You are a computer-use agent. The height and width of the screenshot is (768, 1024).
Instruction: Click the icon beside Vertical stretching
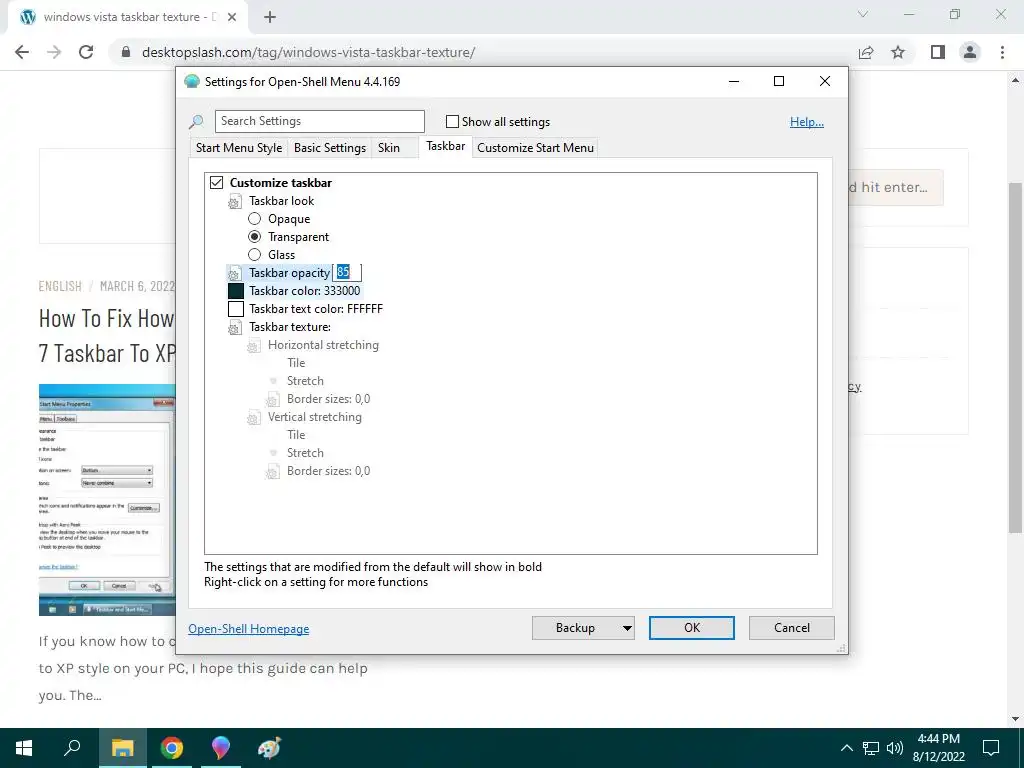click(253, 418)
